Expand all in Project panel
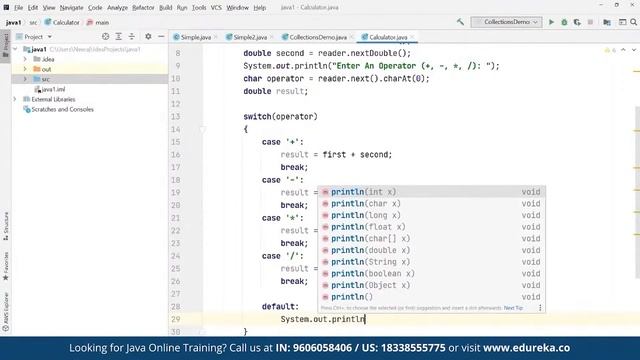 pyautogui.click(x=118, y=37)
